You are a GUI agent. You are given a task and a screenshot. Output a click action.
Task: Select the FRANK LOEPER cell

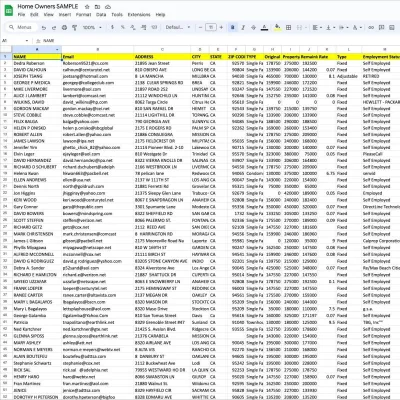37,288
